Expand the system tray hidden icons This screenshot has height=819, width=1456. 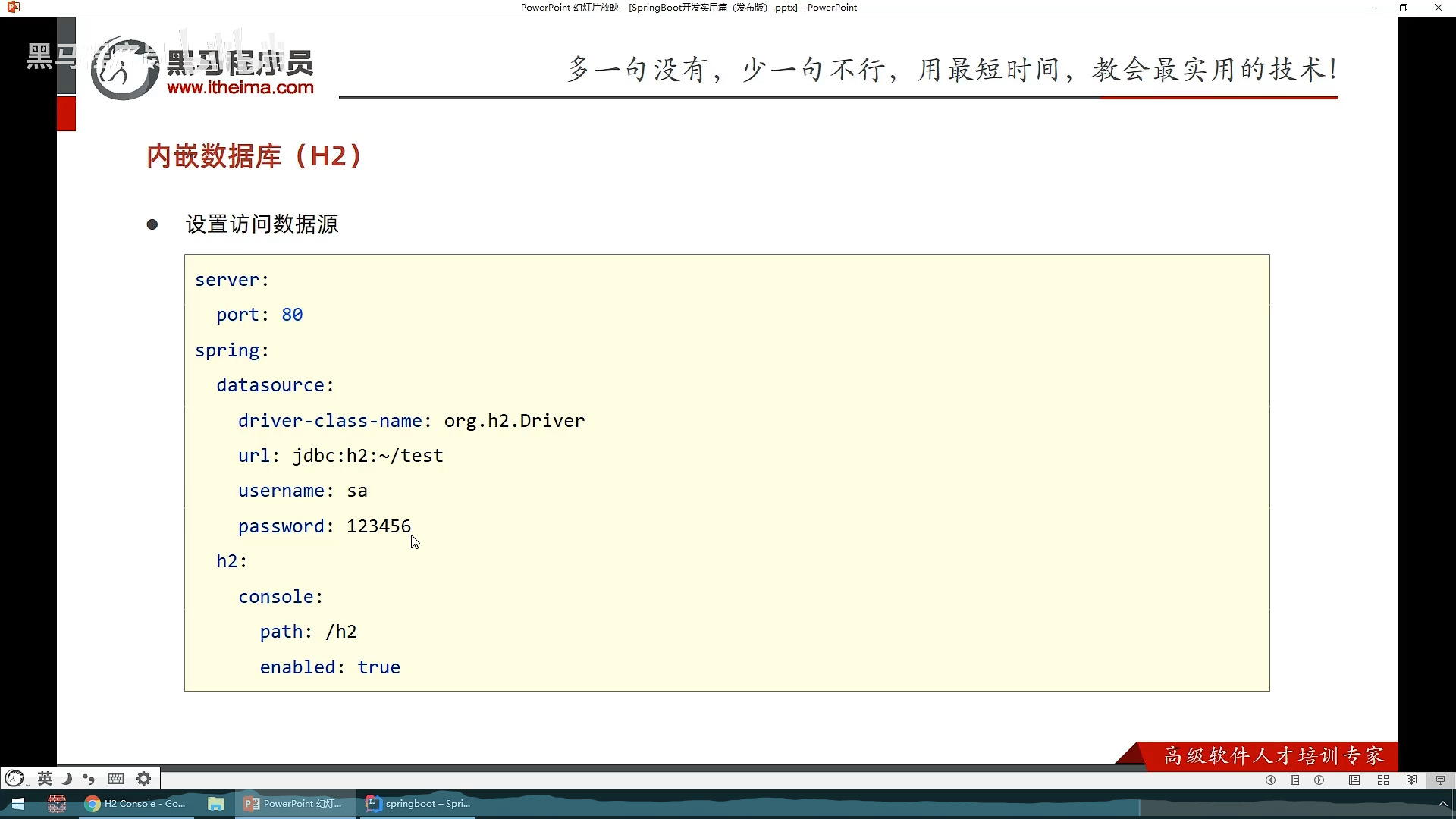pos(1442,804)
